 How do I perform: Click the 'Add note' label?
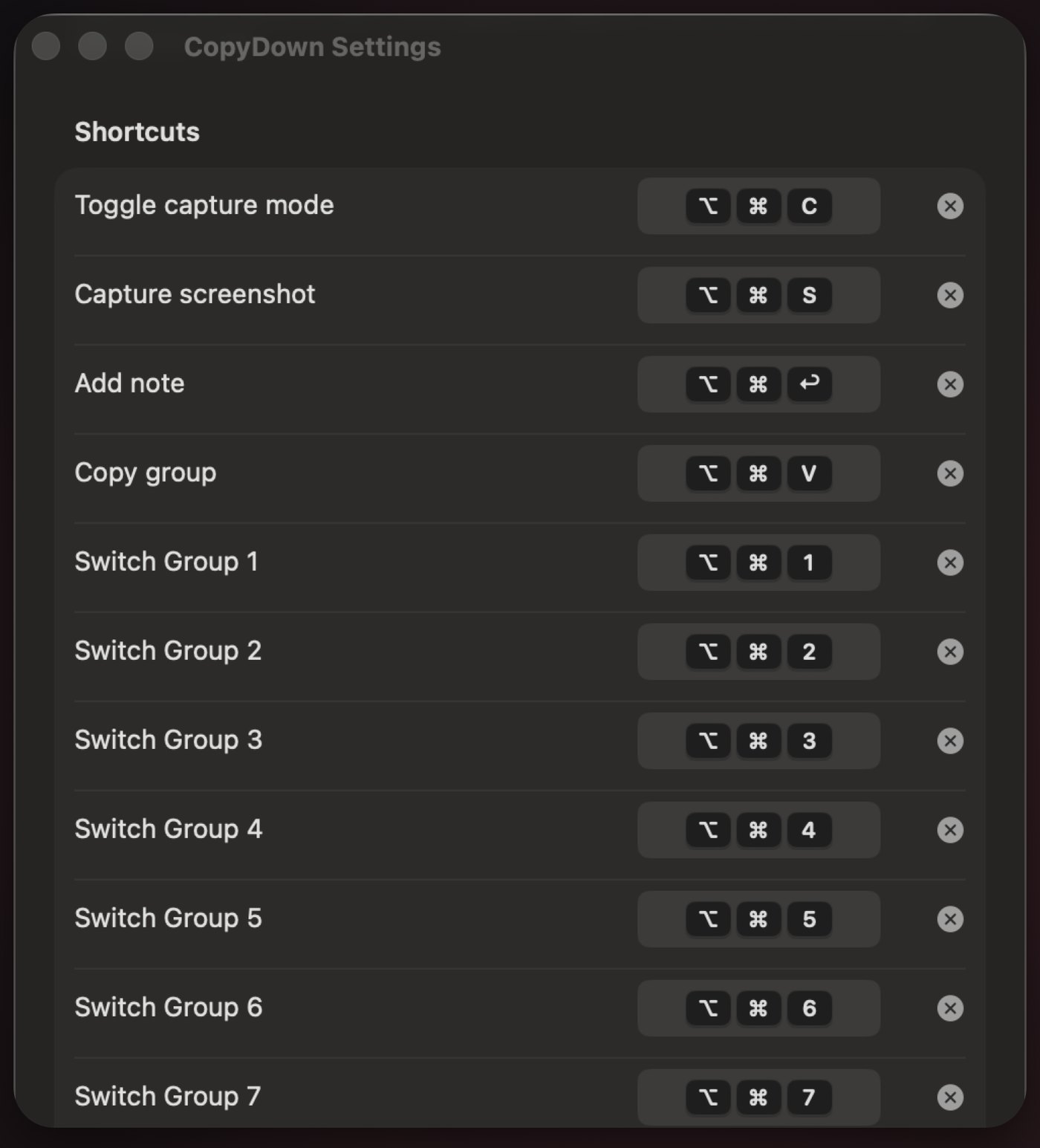click(x=129, y=383)
